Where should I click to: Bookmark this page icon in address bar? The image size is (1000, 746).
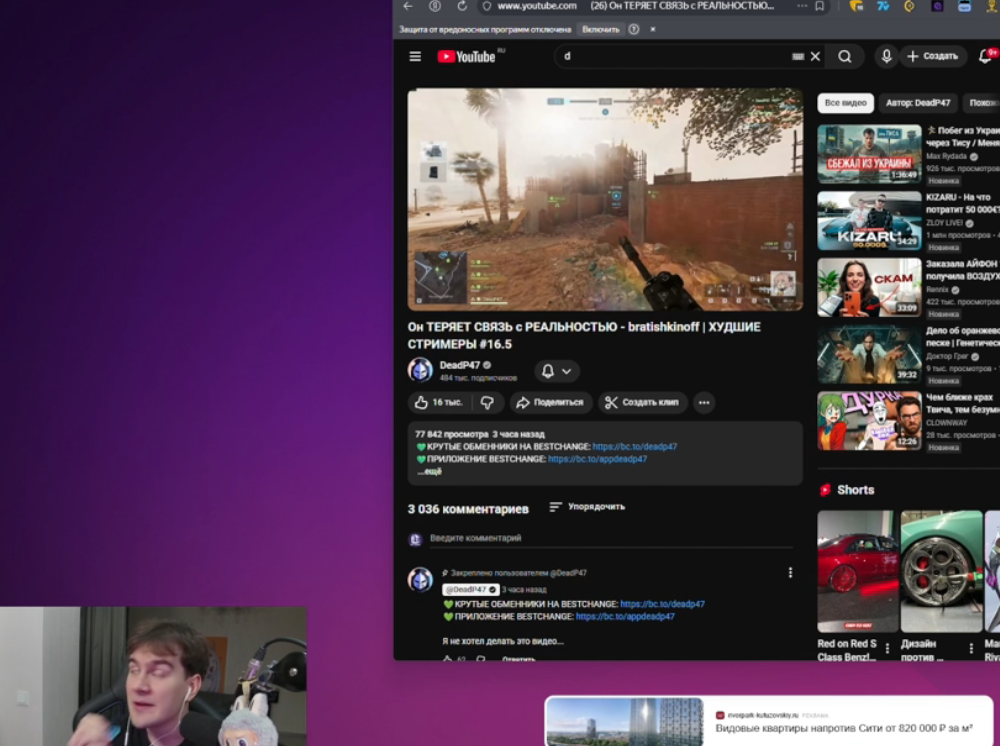tap(820, 6)
